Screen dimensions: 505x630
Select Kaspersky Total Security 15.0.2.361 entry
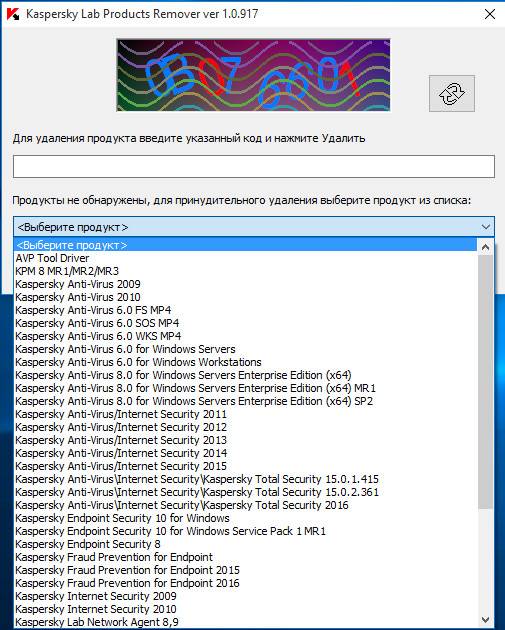[x=245, y=492]
